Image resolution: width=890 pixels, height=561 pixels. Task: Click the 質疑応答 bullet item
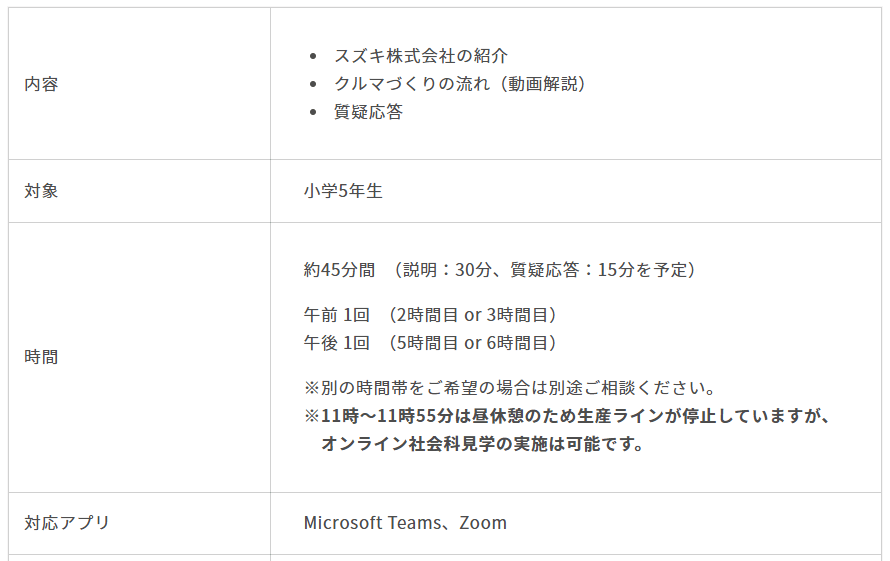click(368, 112)
